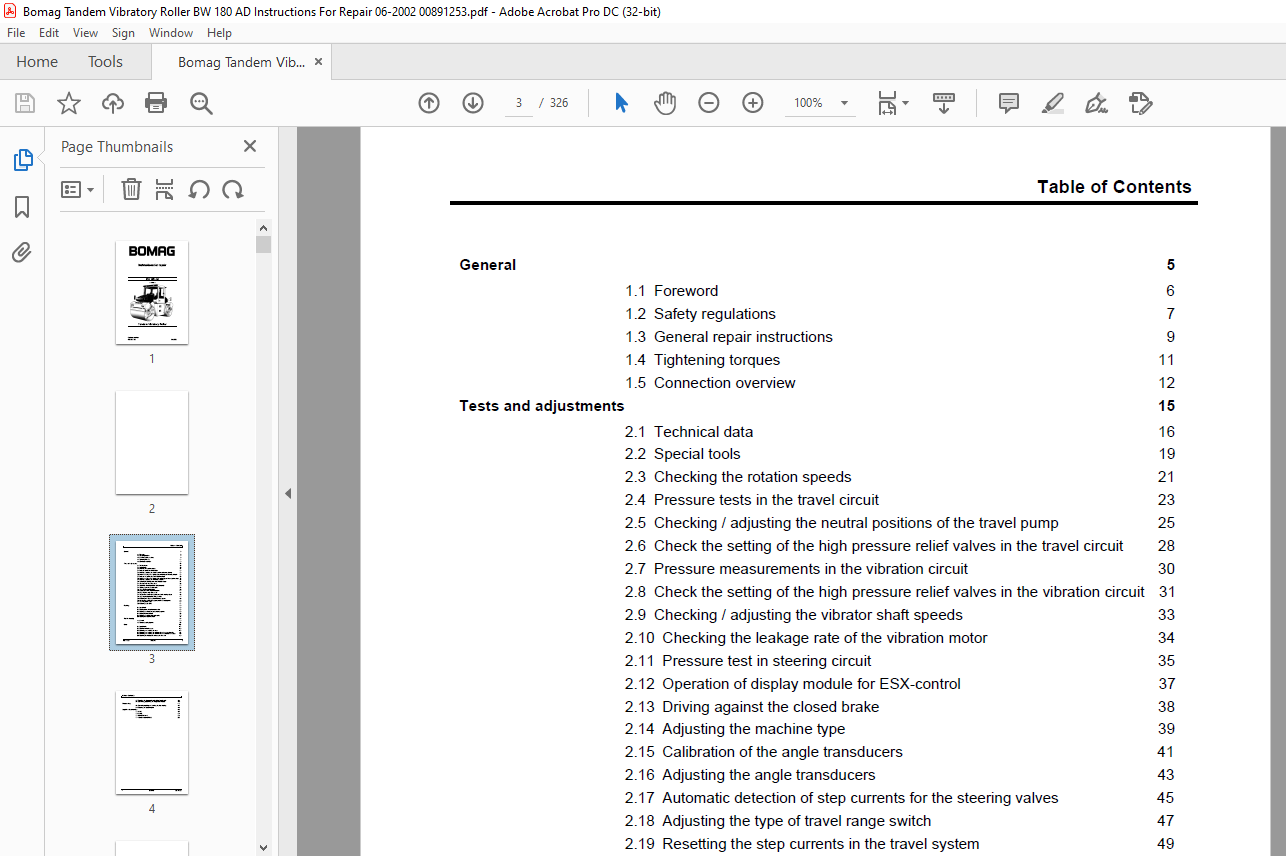This screenshot has width=1286, height=856.
Task: Open the thumbnail options dropdown menu
Action: pyautogui.click(x=77, y=189)
